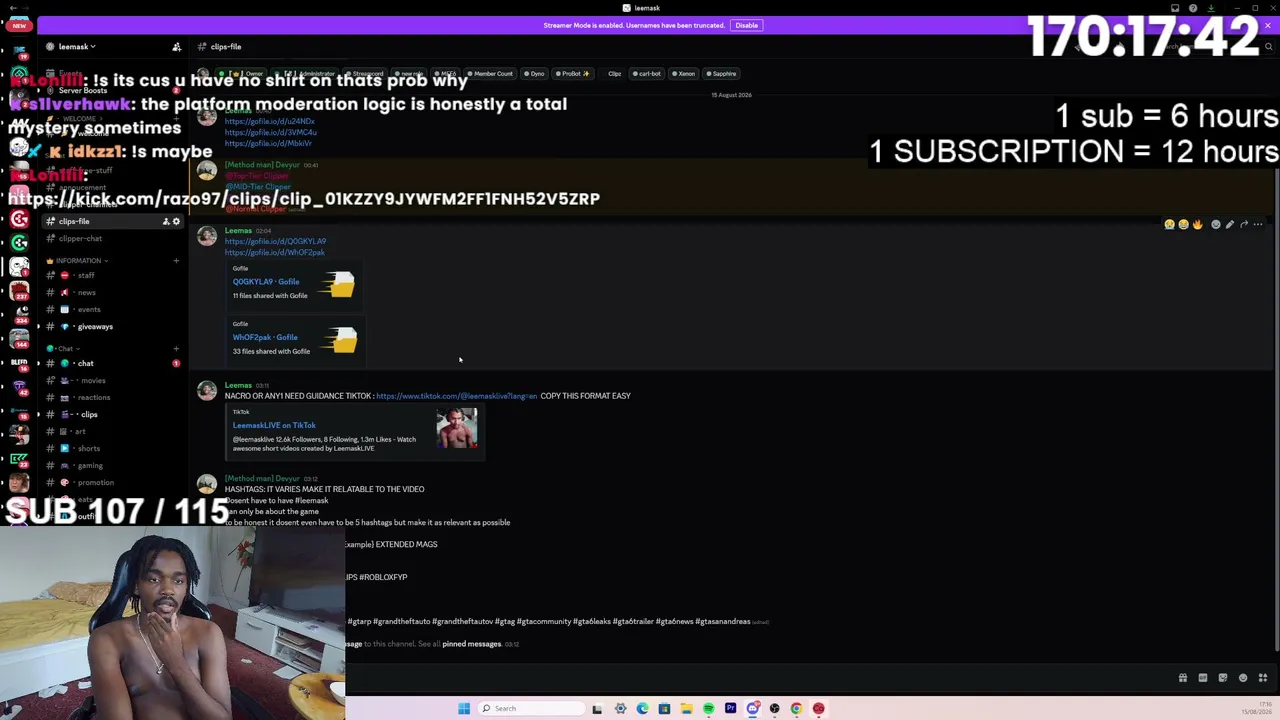
Task: Open Discord help icon in title bar
Action: tap(1193, 8)
